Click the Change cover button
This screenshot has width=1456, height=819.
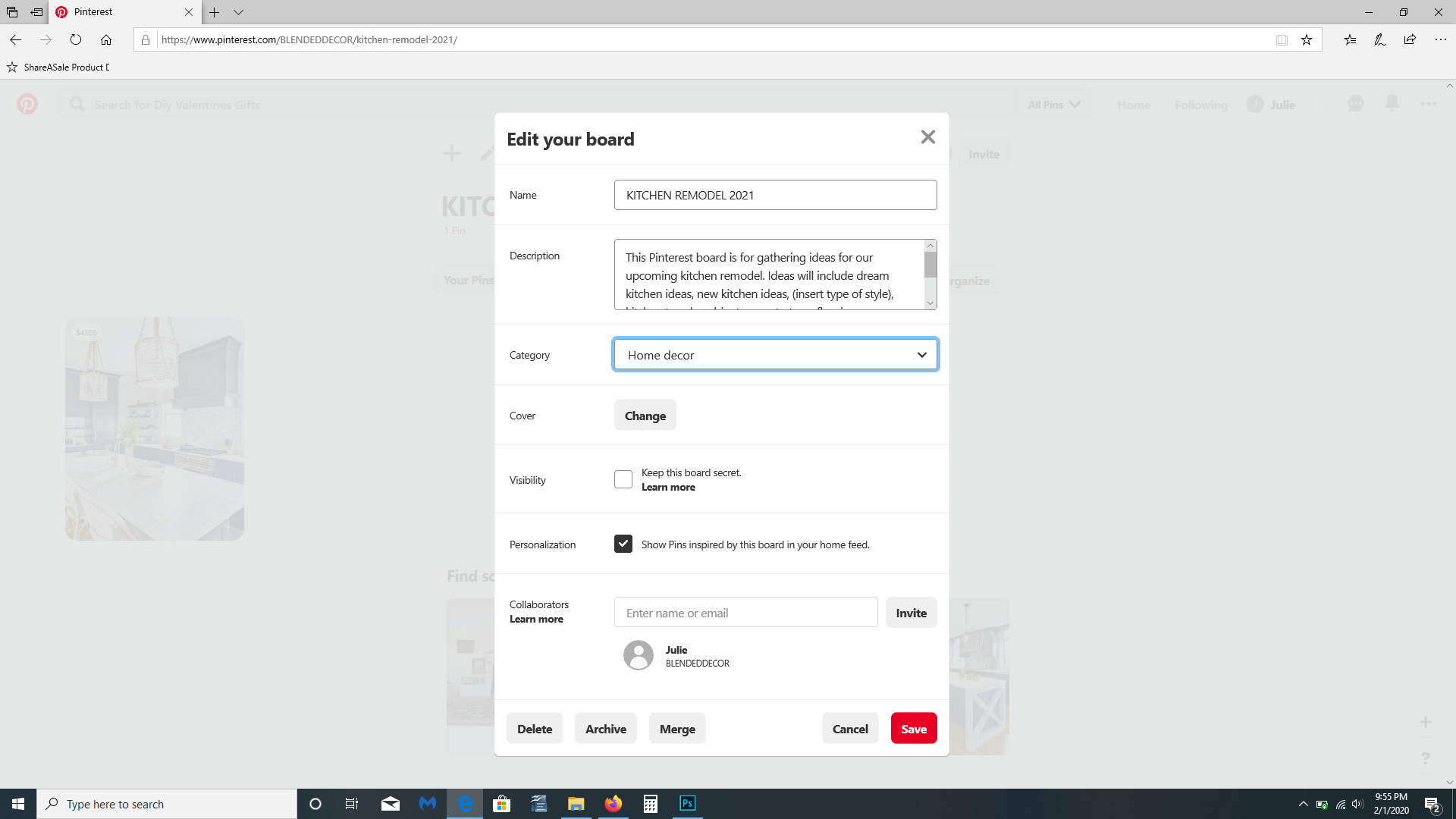coord(645,416)
